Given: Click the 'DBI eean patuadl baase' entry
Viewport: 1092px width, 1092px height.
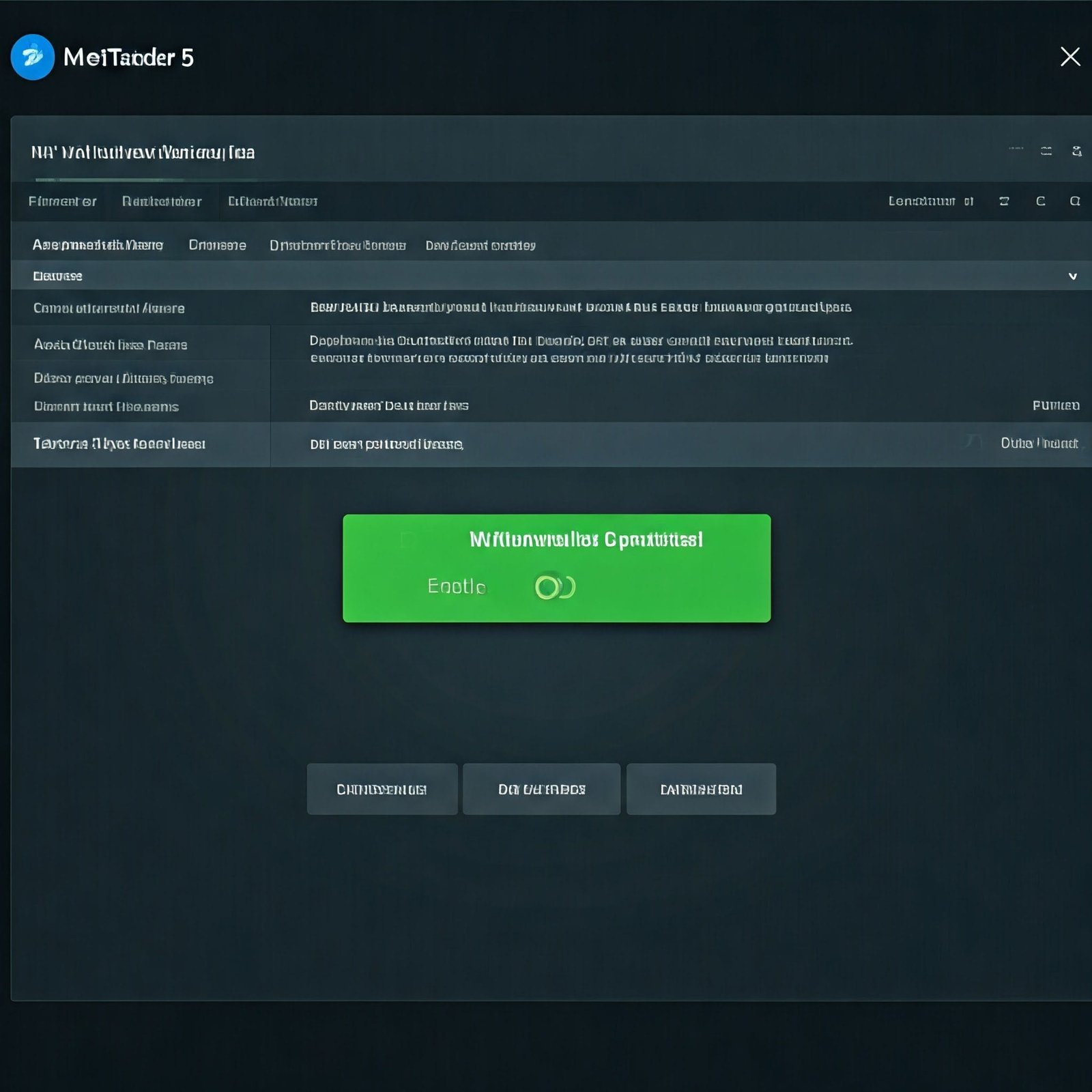Looking at the screenshot, I should click(387, 444).
